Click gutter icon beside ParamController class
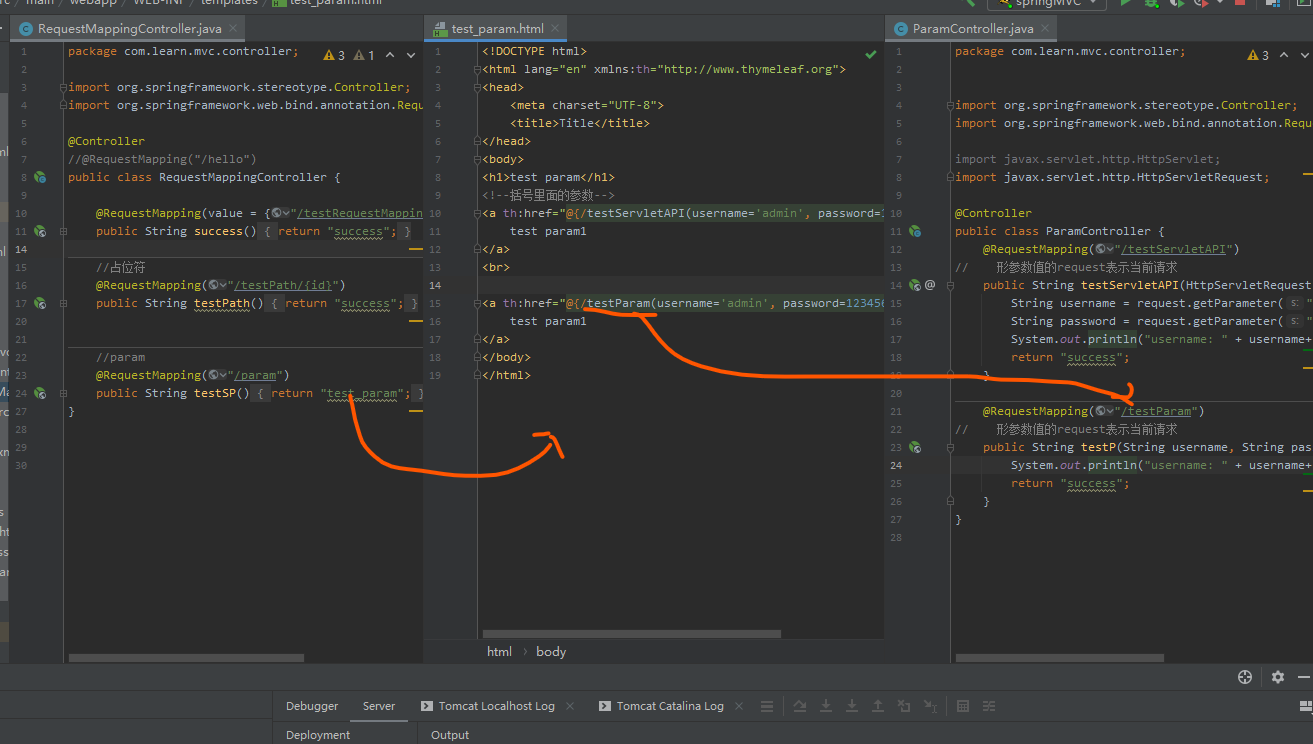1313x744 pixels. [x=914, y=231]
